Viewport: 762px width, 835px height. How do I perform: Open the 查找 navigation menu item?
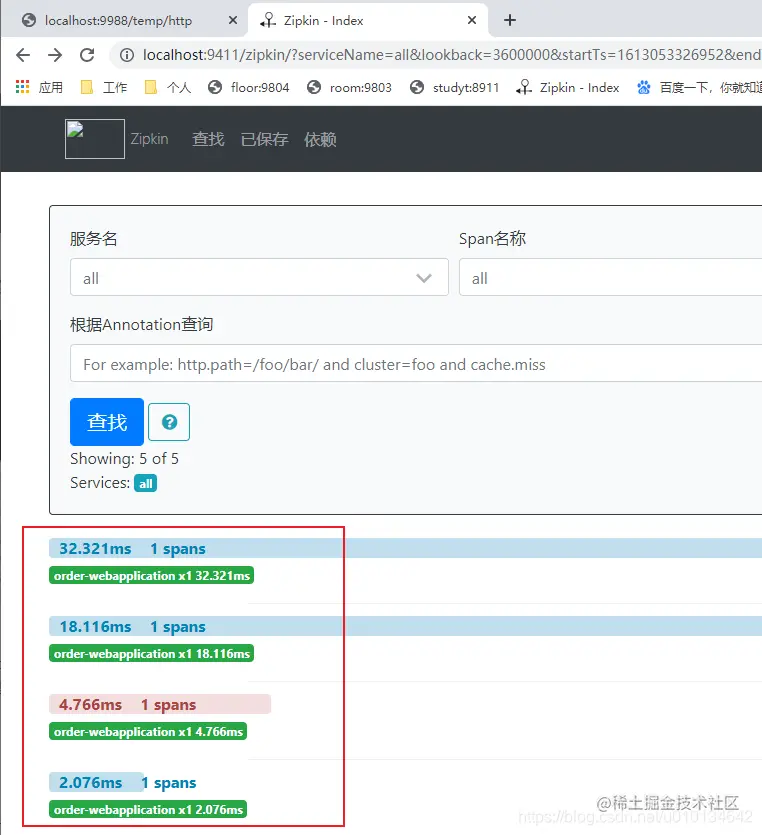208,140
